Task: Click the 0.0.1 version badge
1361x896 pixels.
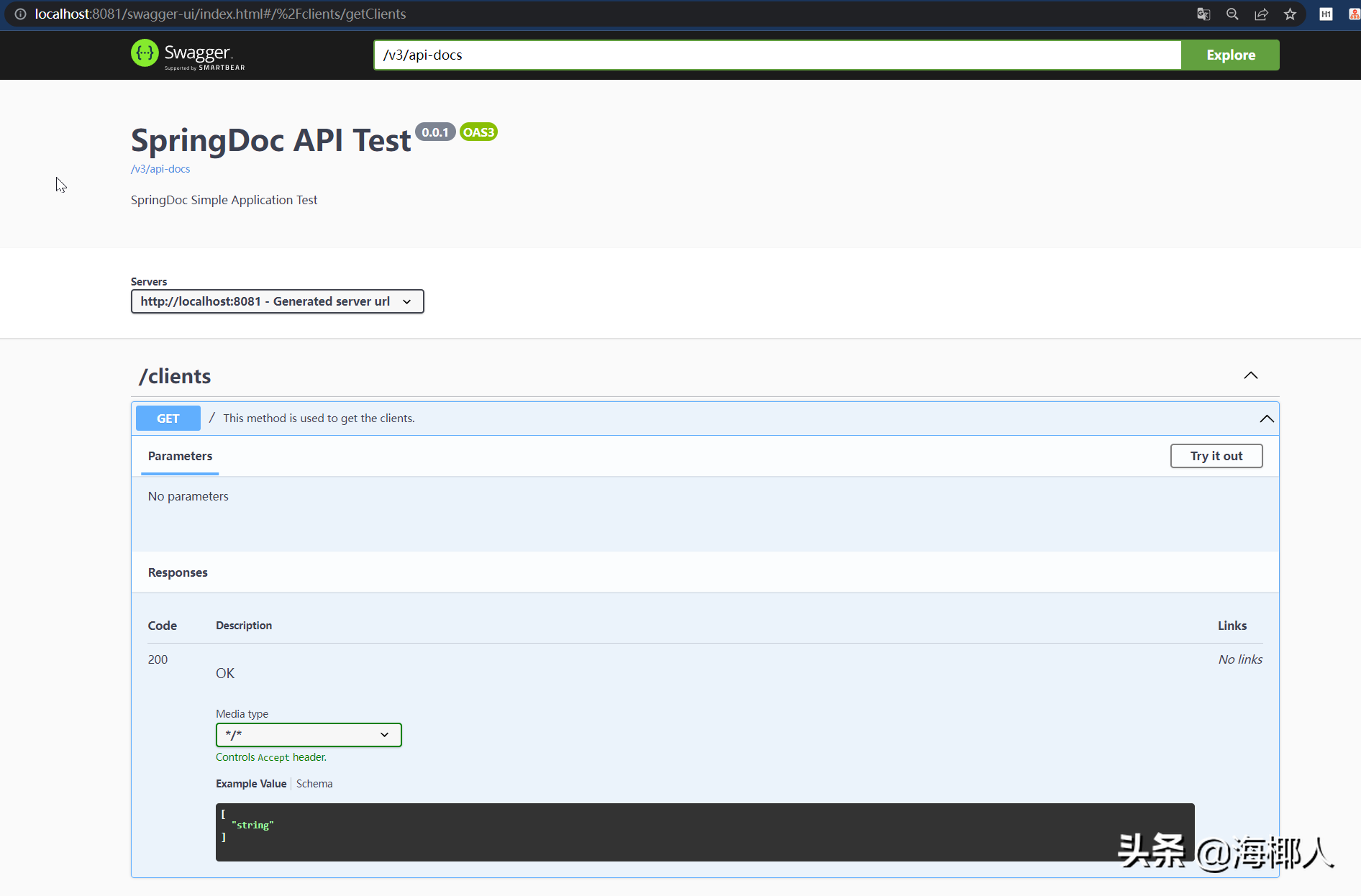Action: 435,132
